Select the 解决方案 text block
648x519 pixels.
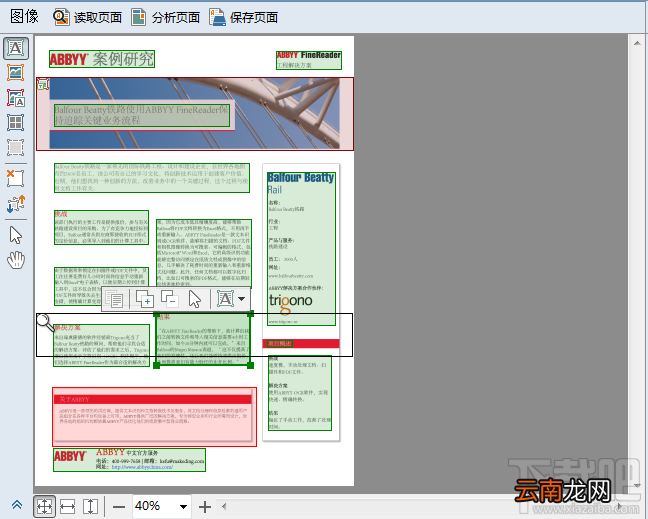point(101,345)
